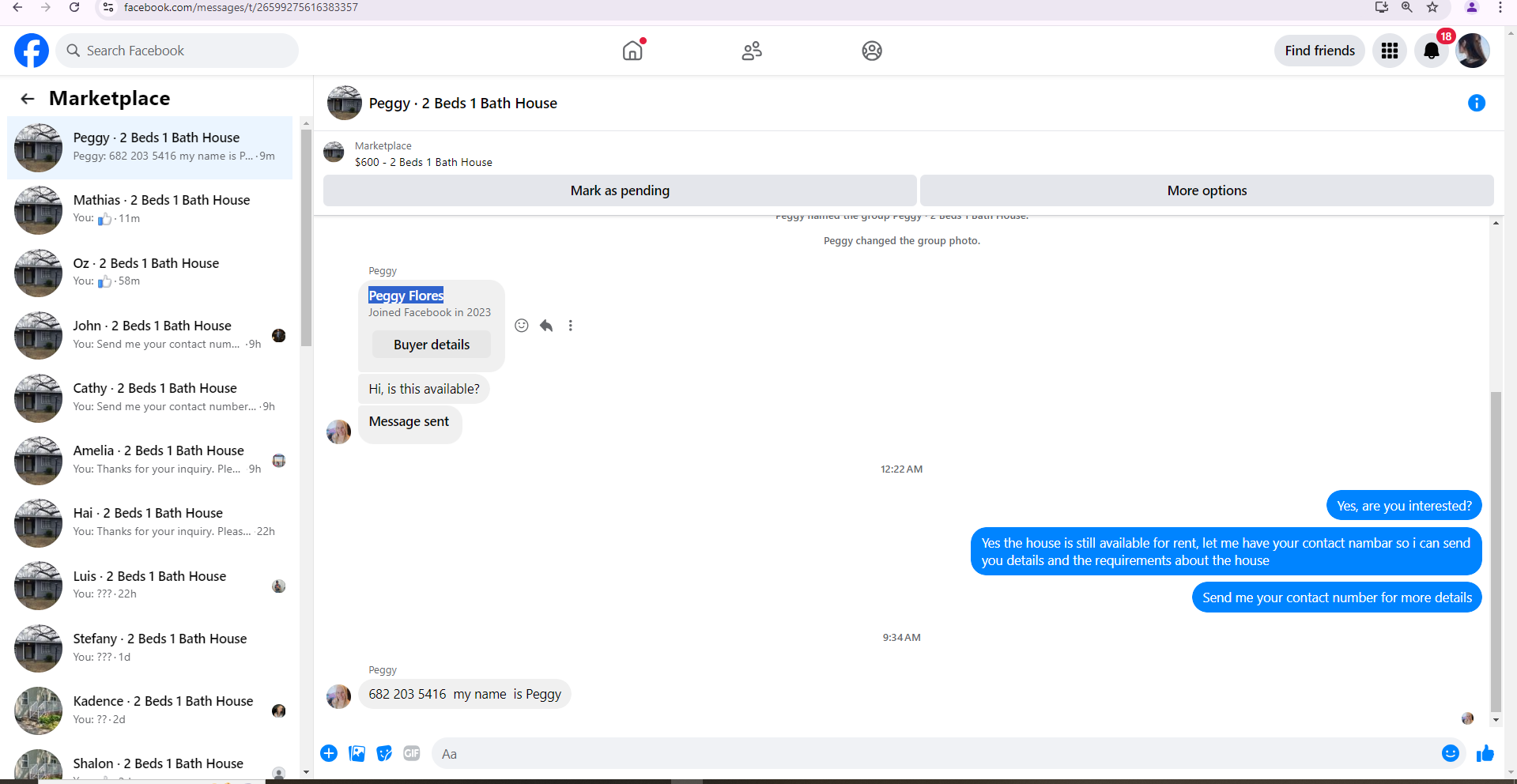Click the 'Hi, is this available?' message
This screenshot has height=784, width=1517.
click(x=424, y=389)
